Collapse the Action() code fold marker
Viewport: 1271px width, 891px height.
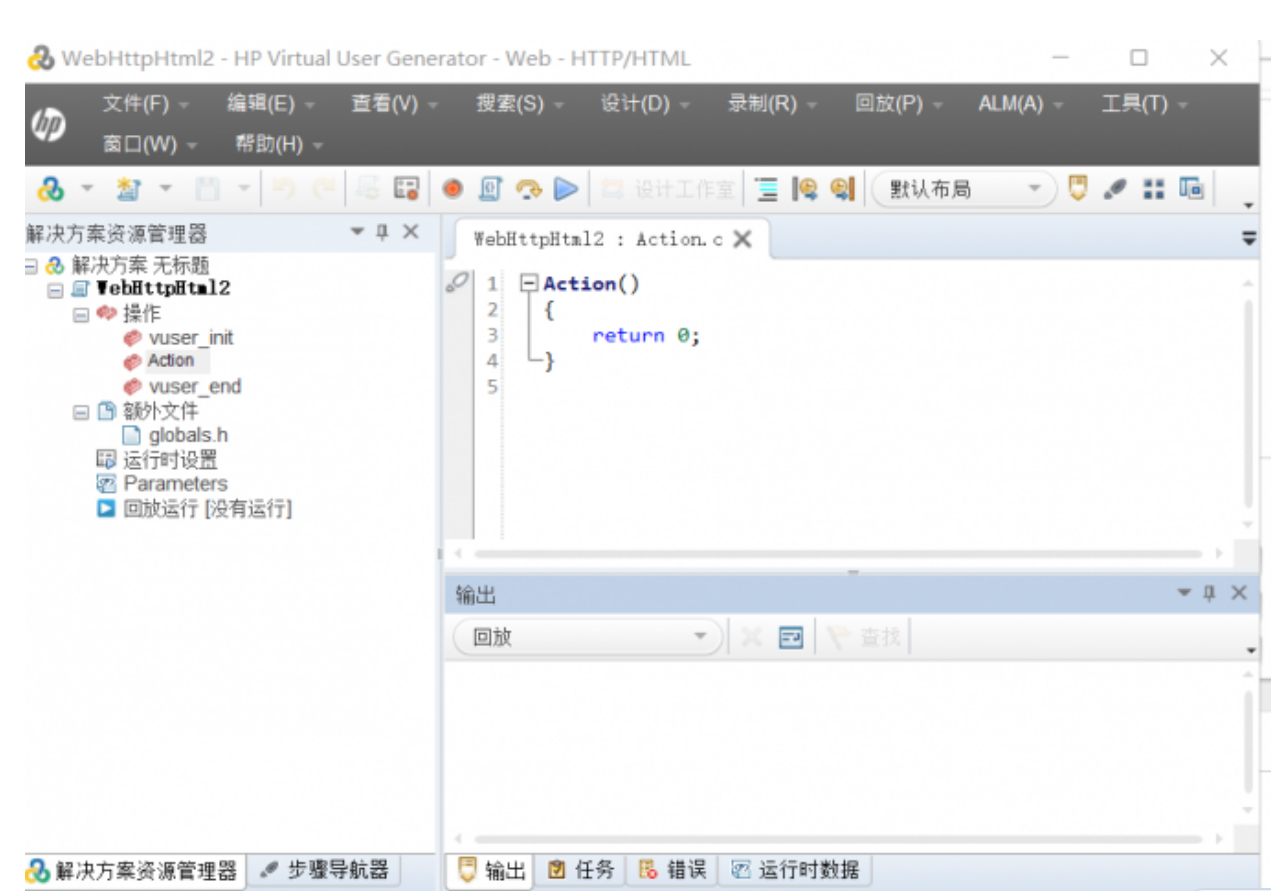pos(529,284)
